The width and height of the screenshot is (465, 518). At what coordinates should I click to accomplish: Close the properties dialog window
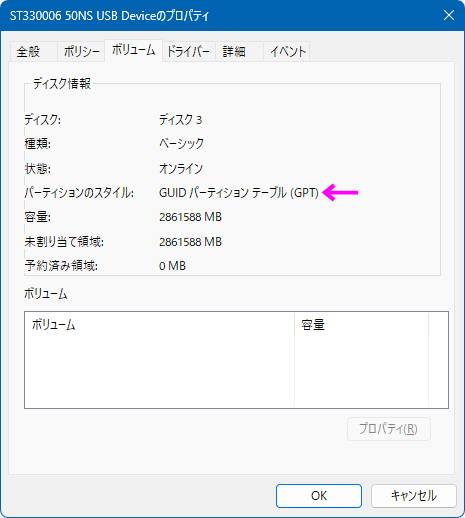pos(449,15)
